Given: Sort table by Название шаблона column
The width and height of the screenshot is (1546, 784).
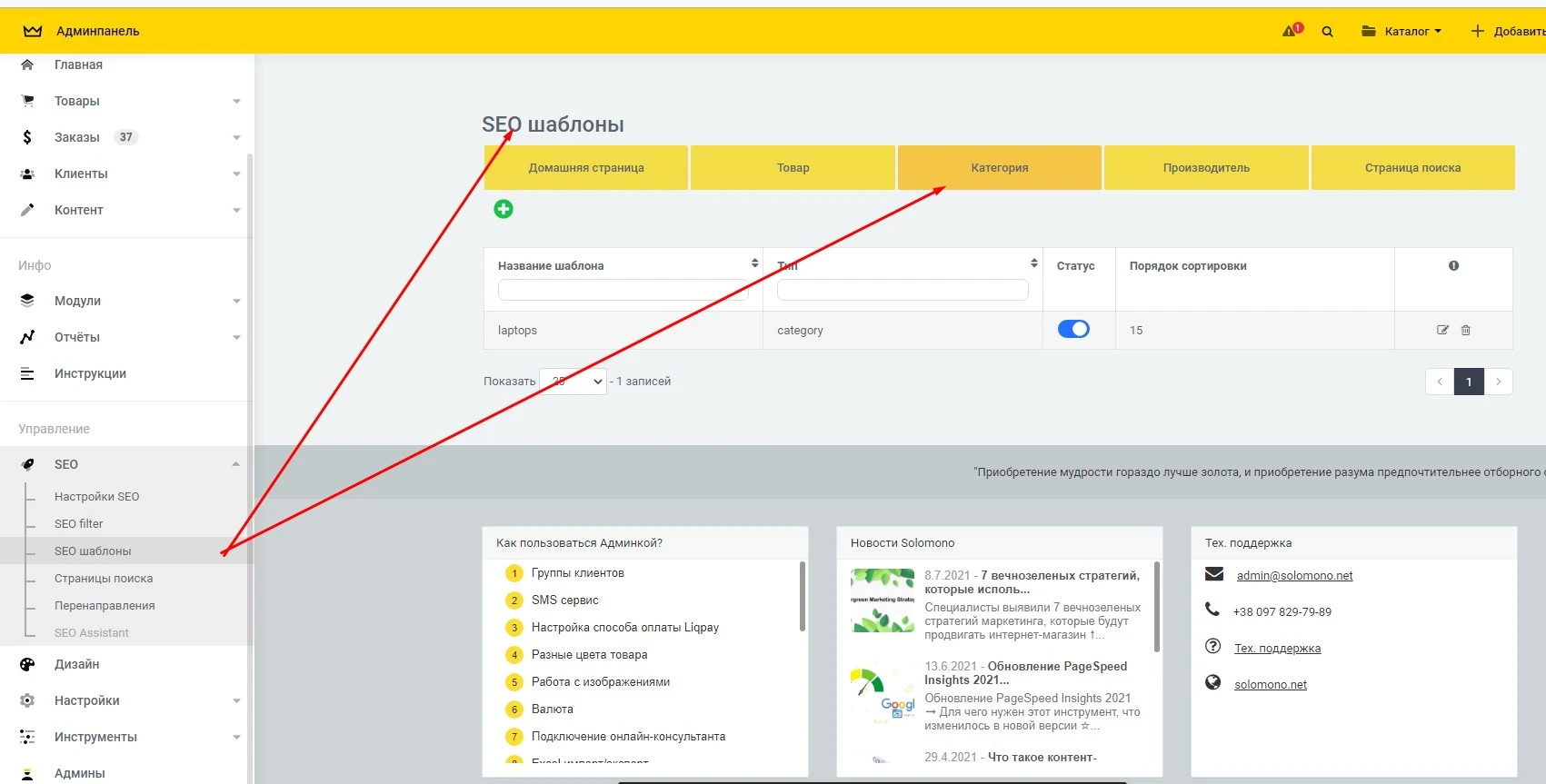Looking at the screenshot, I should [754, 263].
